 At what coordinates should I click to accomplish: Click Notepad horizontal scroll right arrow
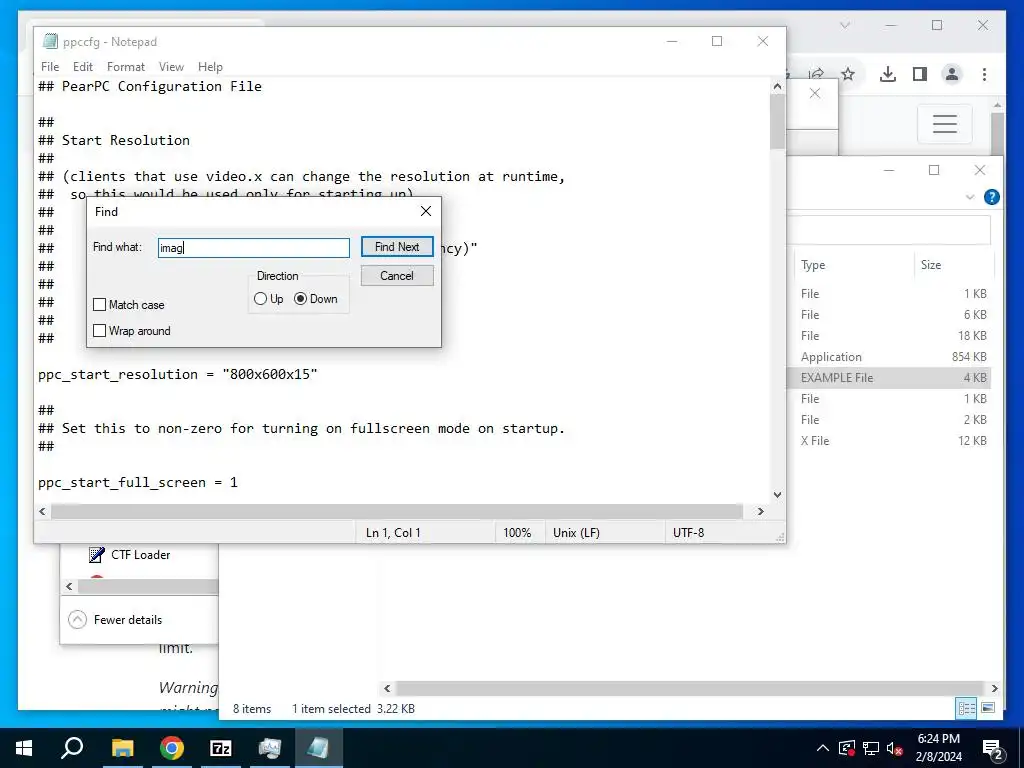pos(760,511)
